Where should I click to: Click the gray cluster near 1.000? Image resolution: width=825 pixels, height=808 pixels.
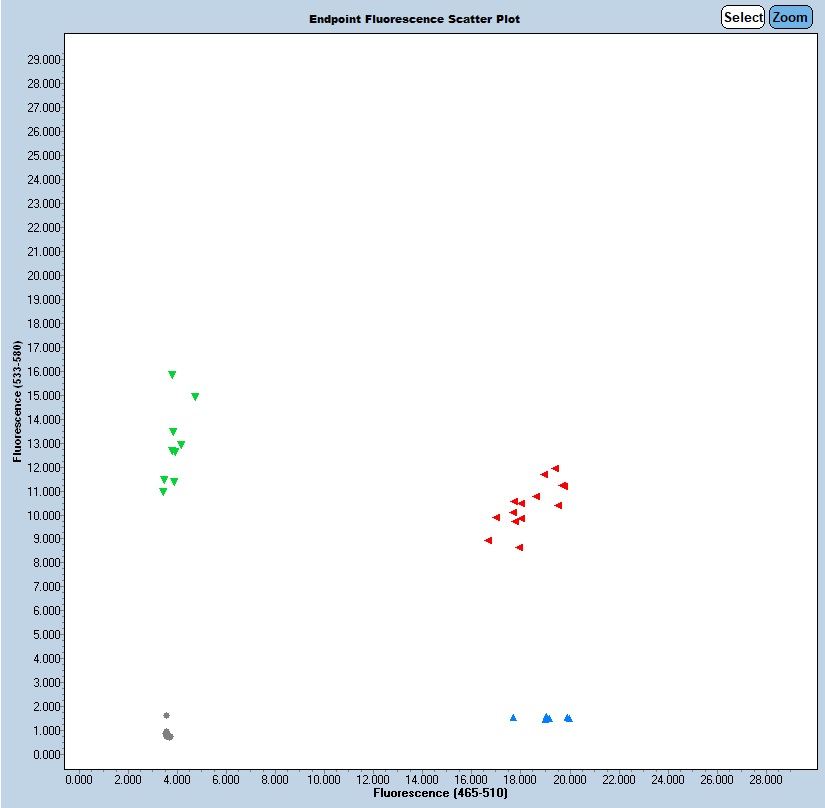[167, 735]
